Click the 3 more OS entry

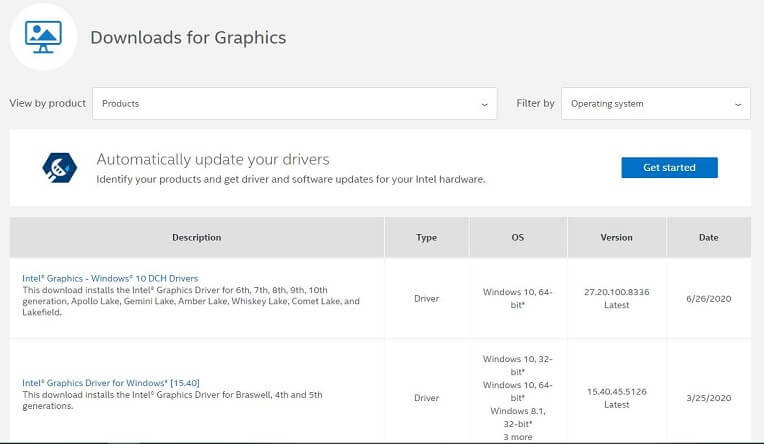517,437
